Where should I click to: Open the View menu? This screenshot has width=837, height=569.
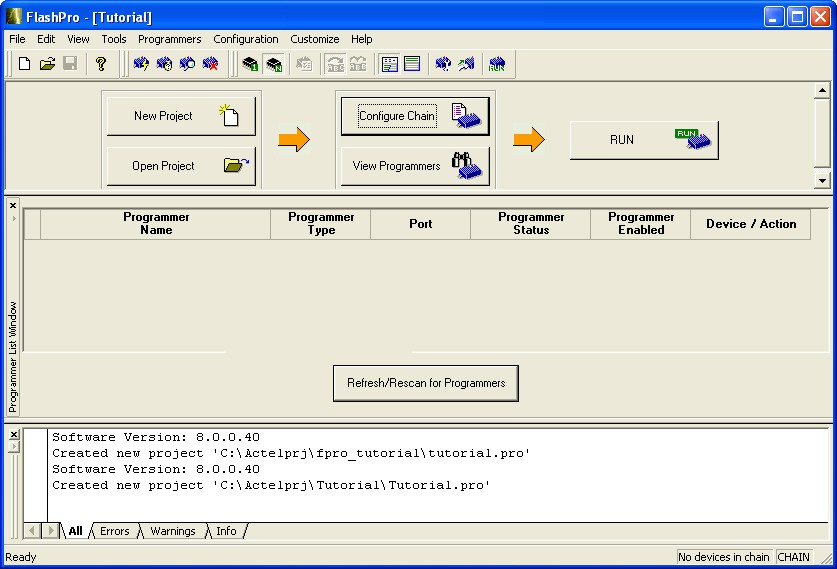78,39
